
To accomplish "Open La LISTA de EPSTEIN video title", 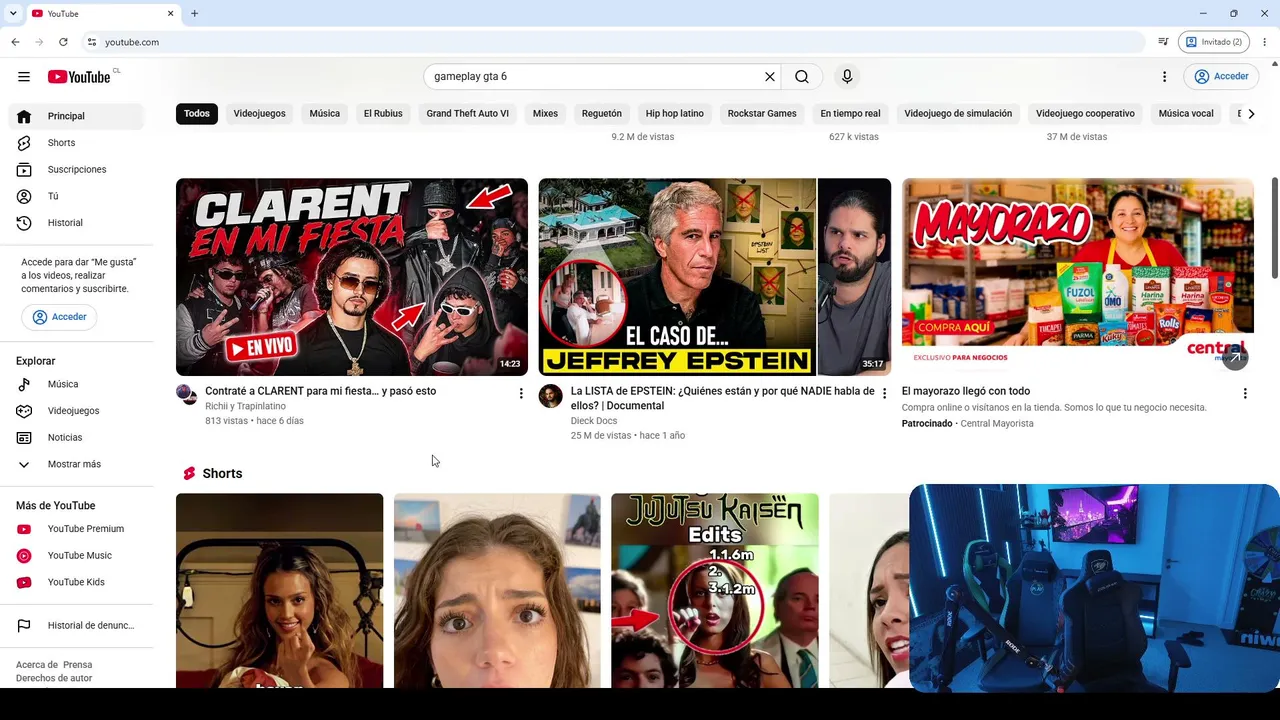I will [723, 398].
